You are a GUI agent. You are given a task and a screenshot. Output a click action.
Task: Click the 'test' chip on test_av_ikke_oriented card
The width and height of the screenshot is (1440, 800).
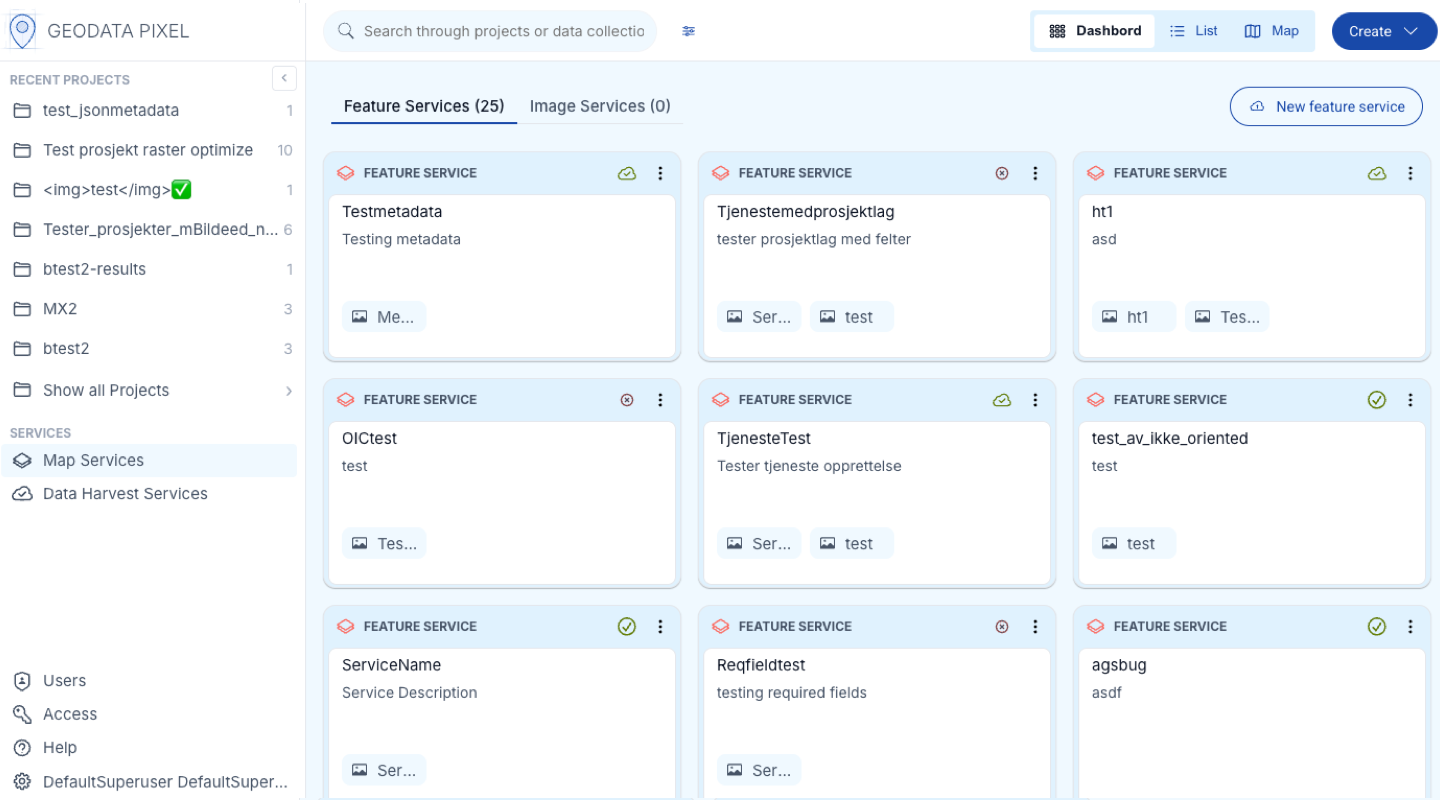[x=1134, y=544]
